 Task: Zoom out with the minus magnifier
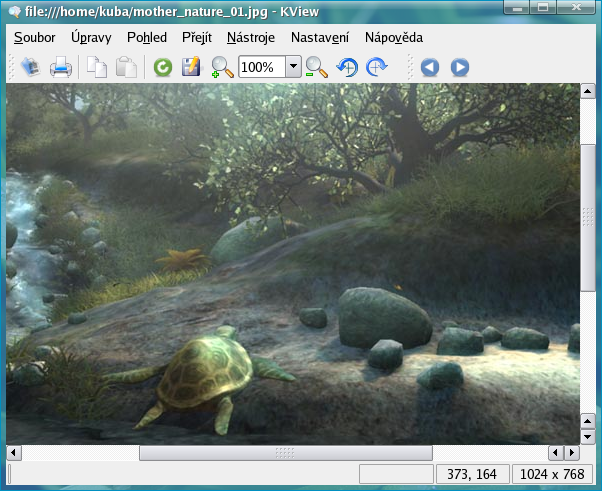coord(316,67)
